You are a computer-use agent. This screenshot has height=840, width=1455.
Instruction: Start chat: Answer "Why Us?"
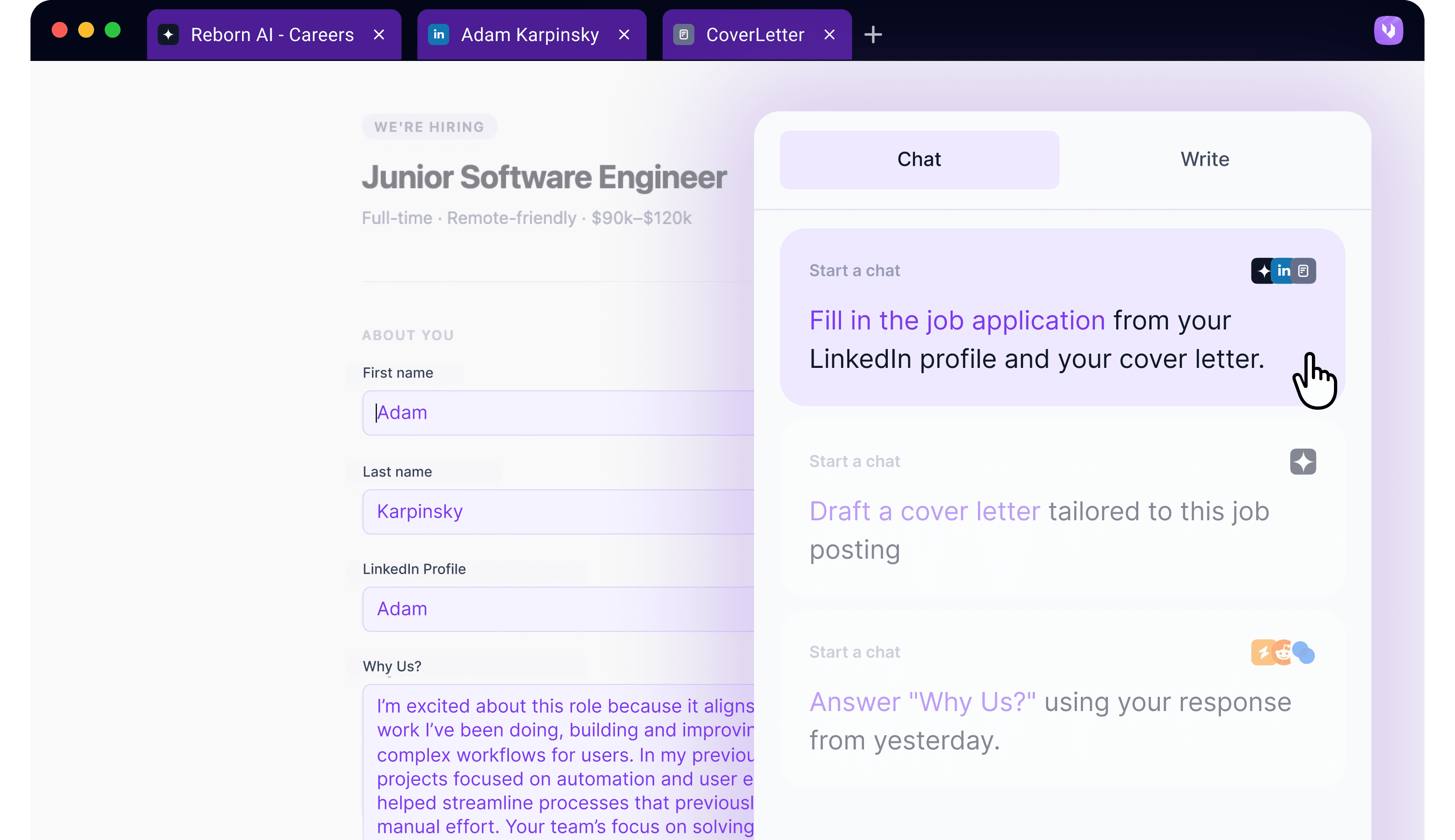pos(1049,720)
